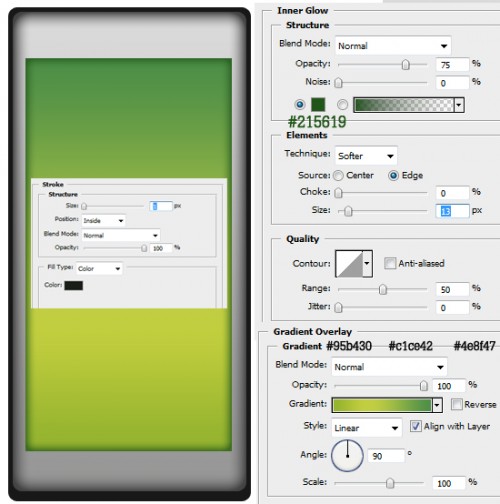This screenshot has height=504, width=500.
Task: Open the gradient Style dropdown showing Linear
Action: click(x=367, y=428)
